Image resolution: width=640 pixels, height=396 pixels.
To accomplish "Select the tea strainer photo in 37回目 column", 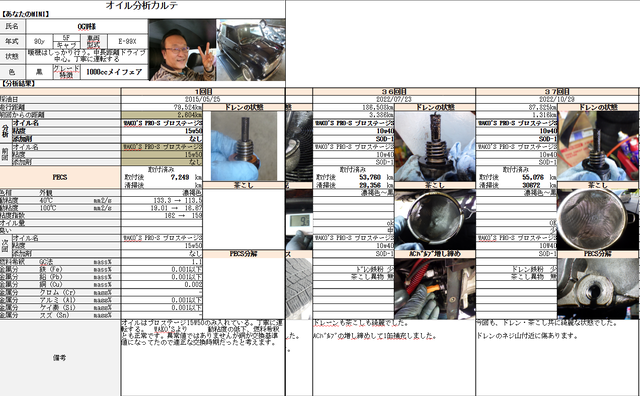I will 598,220.
